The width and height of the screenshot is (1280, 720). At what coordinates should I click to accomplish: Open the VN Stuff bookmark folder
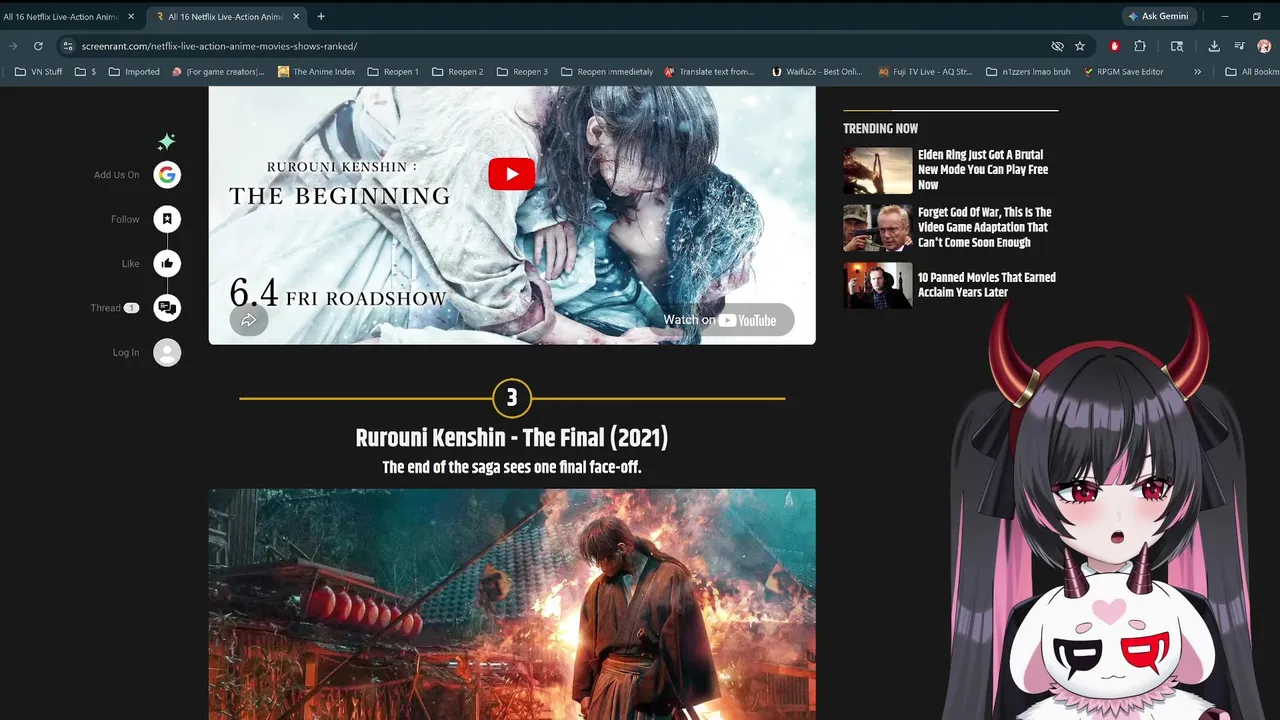tap(39, 72)
